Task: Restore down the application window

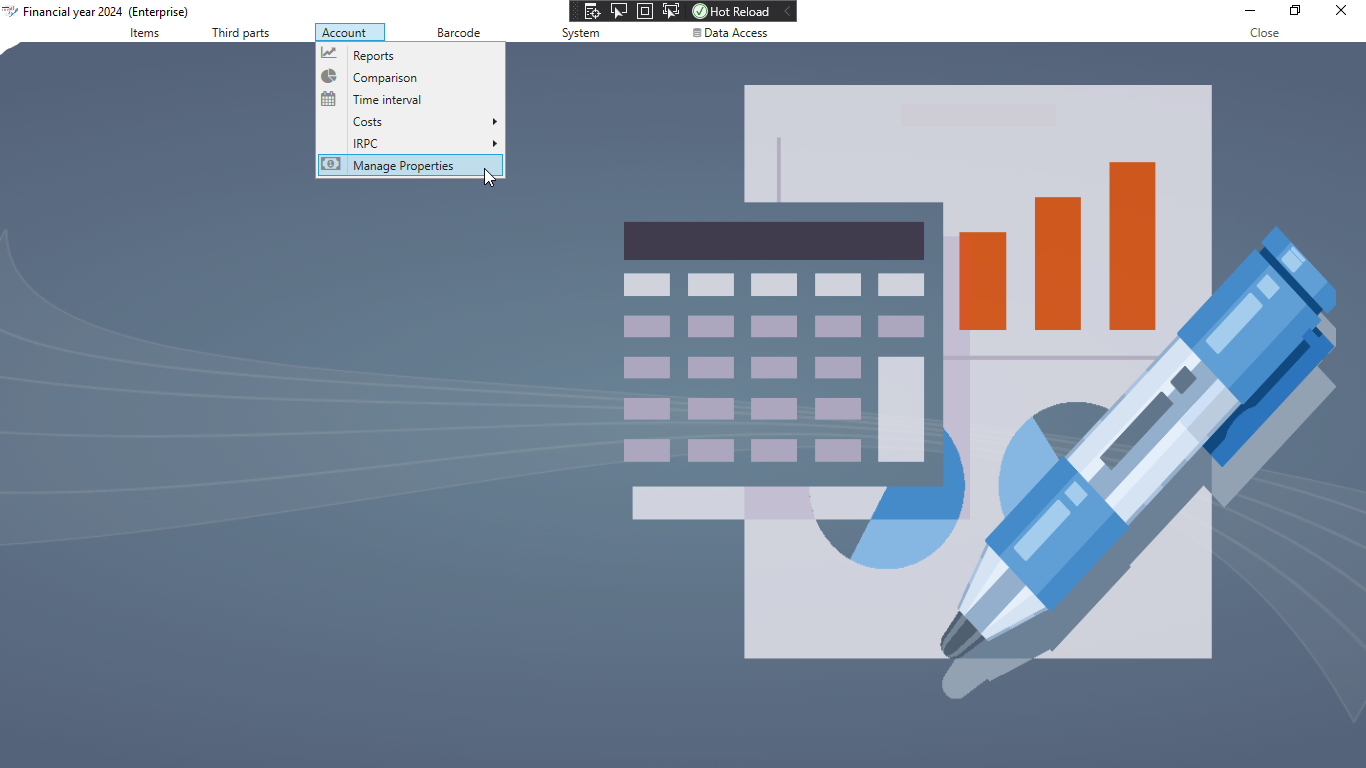Action: (1295, 11)
